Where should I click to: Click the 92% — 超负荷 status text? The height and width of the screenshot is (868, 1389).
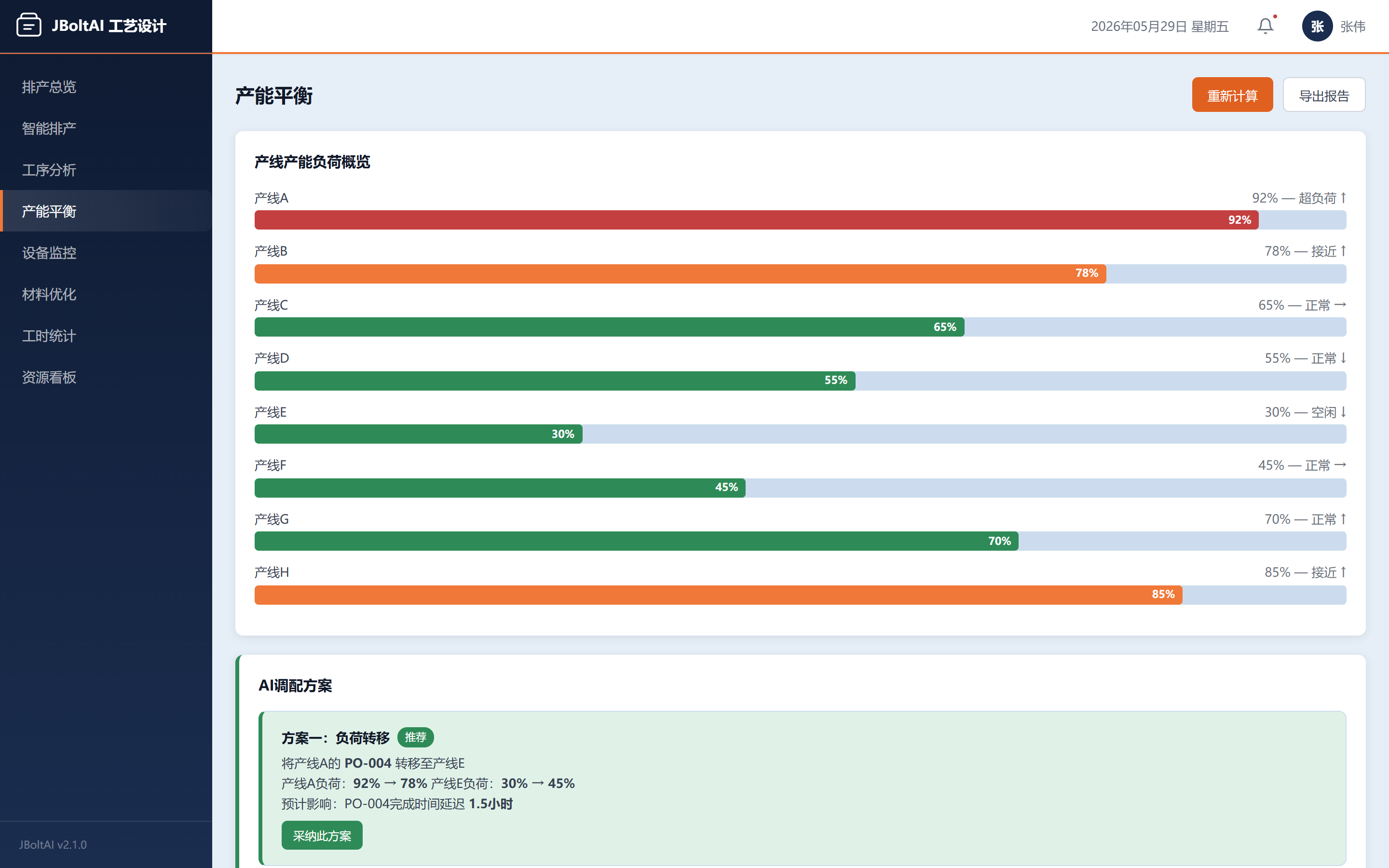point(1299,198)
